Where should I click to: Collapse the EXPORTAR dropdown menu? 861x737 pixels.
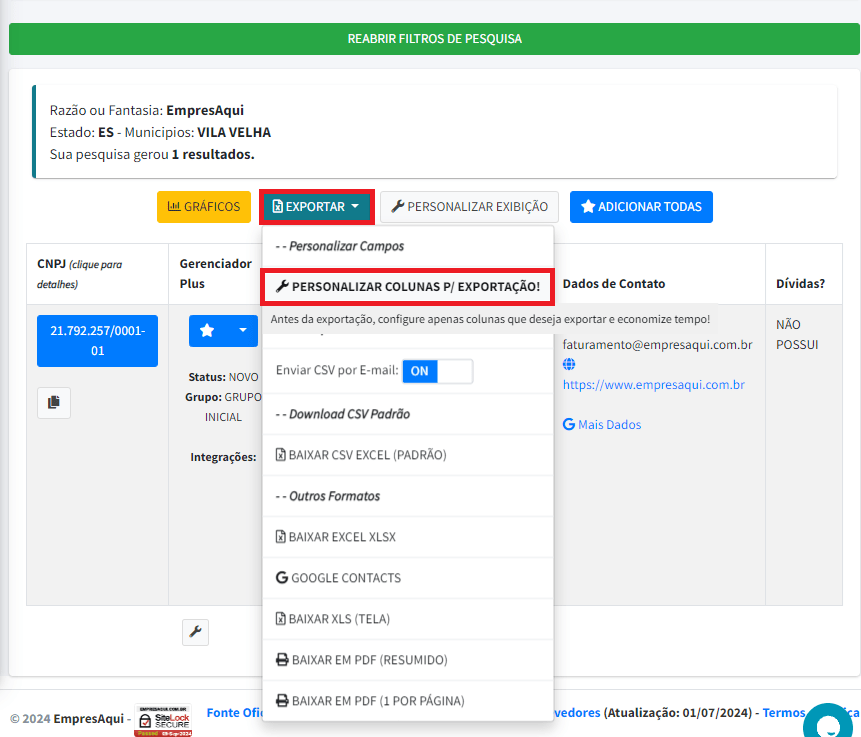[317, 207]
